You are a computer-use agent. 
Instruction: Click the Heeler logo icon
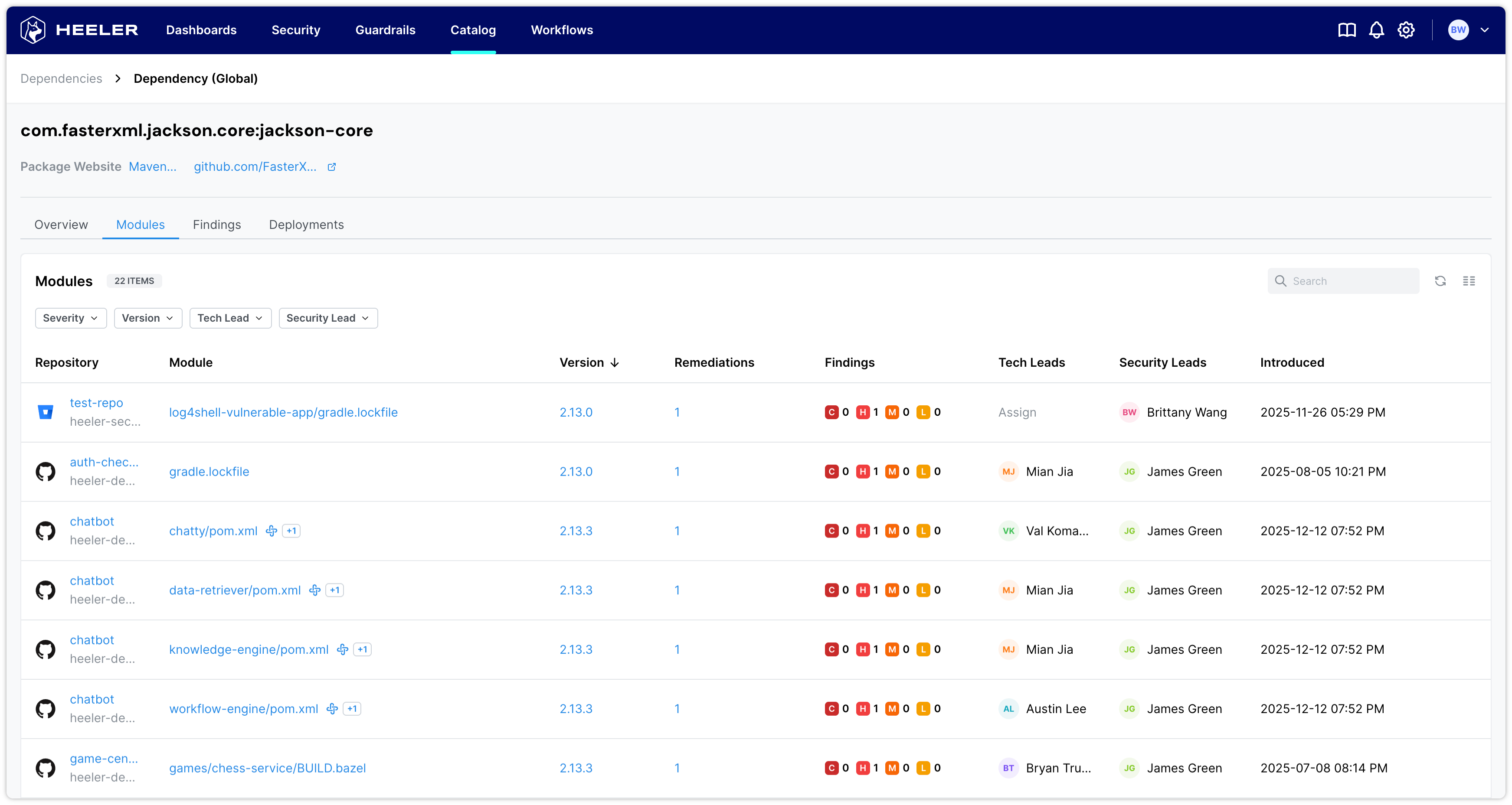click(33, 30)
